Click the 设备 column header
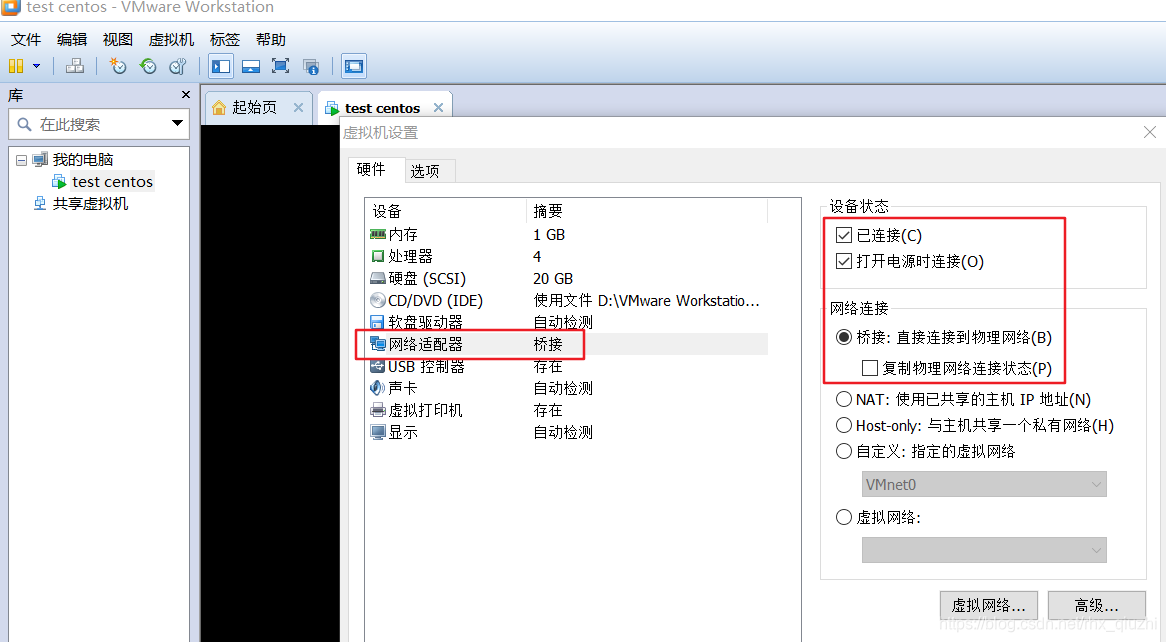 pos(447,211)
